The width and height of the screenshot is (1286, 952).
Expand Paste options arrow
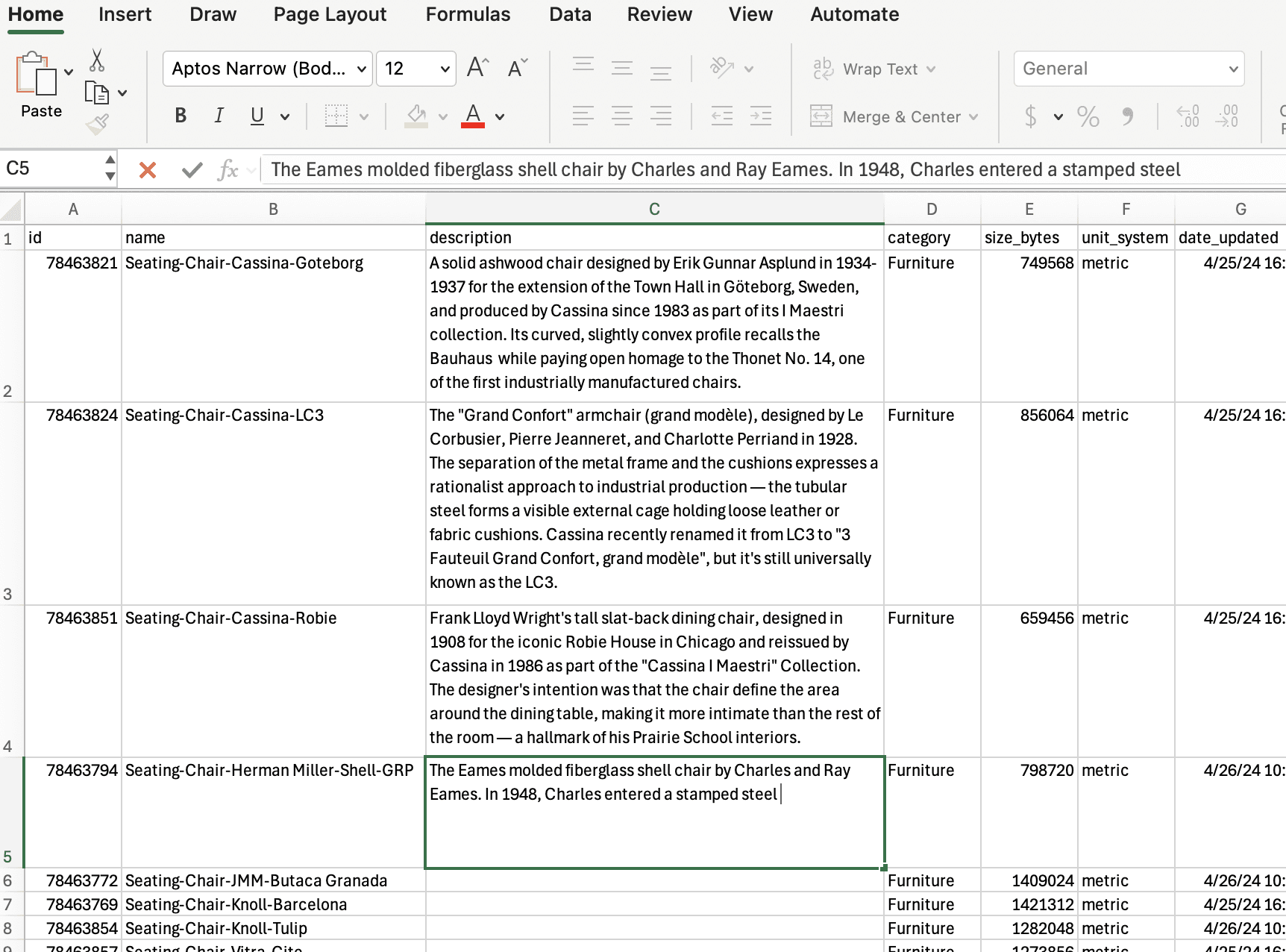click(69, 72)
